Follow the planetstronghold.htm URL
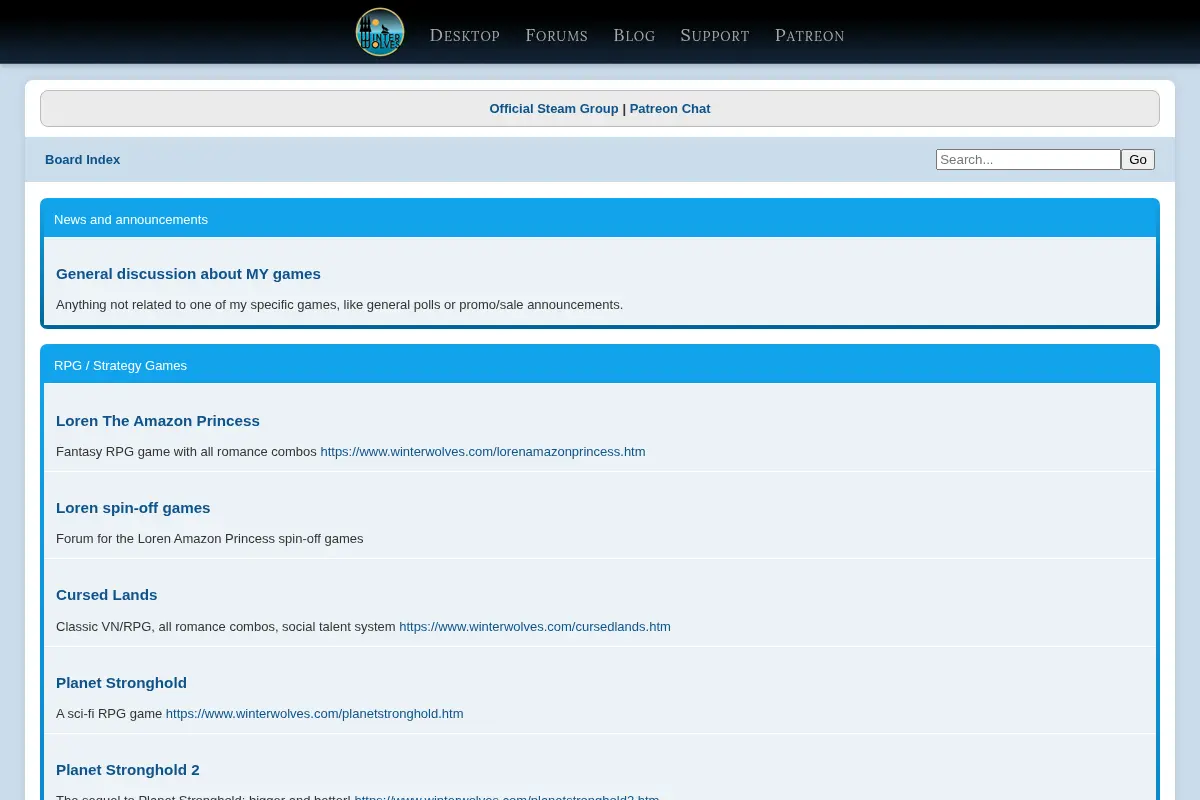The height and width of the screenshot is (800, 1200). tap(315, 714)
